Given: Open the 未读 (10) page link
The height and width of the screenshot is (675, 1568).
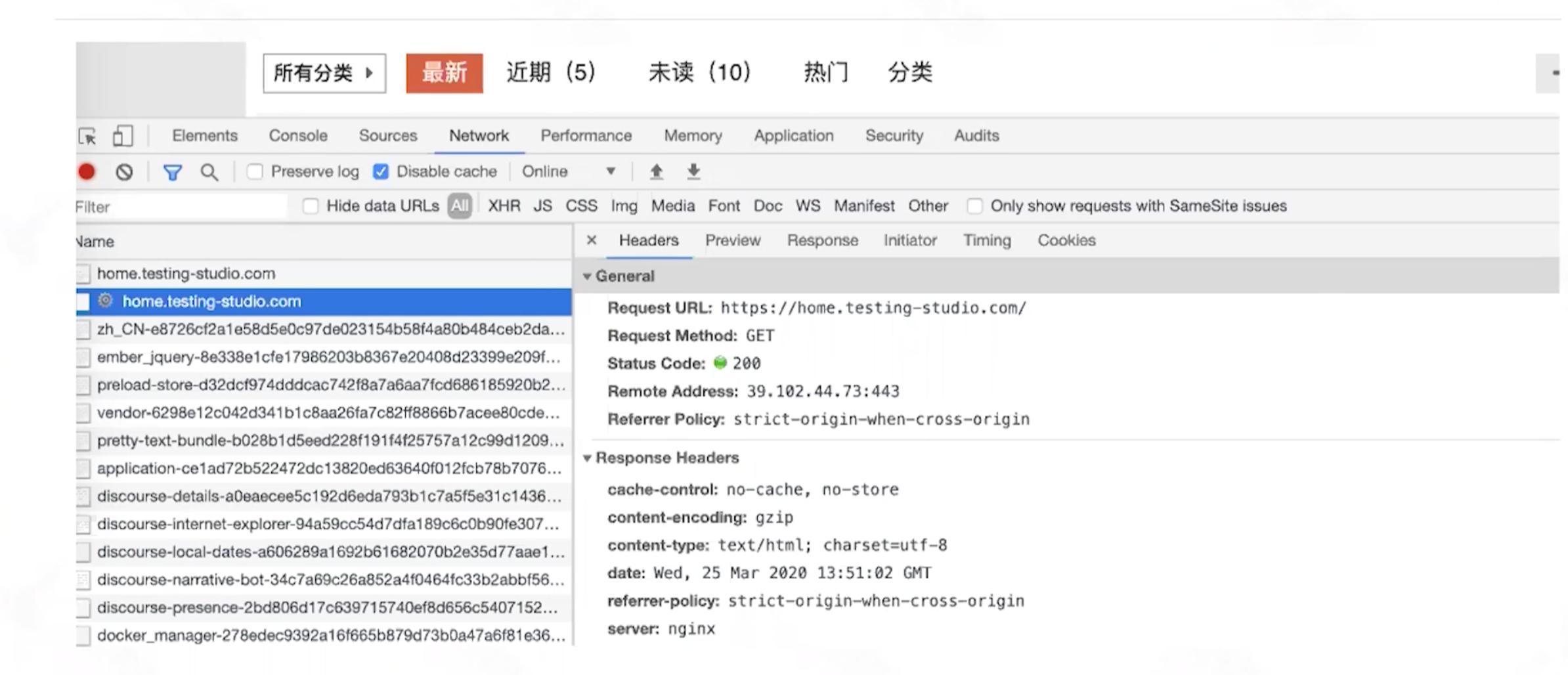Looking at the screenshot, I should 700,72.
